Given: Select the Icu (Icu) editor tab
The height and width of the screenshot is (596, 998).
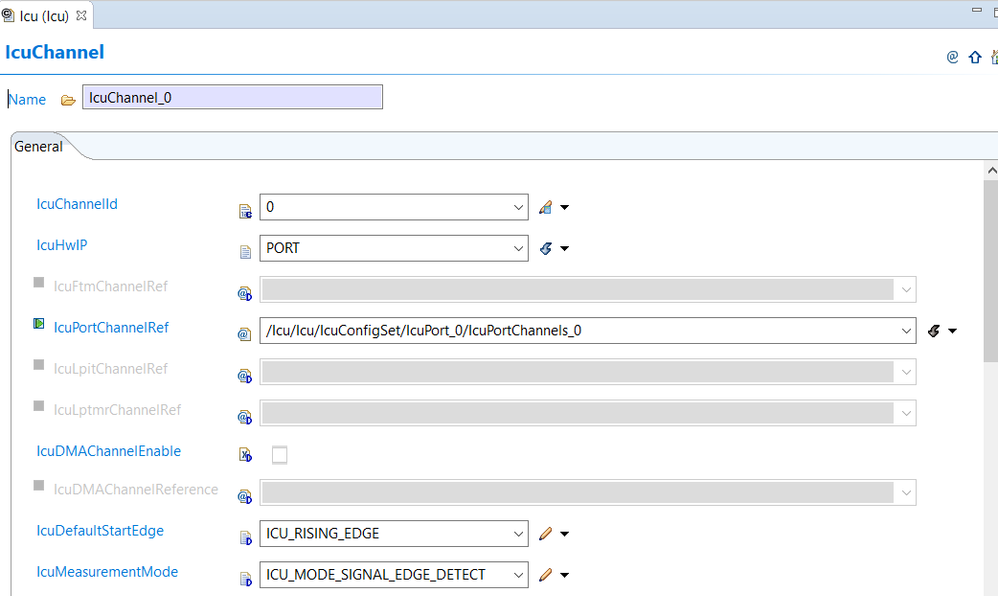Looking at the screenshot, I should (x=44, y=16).
